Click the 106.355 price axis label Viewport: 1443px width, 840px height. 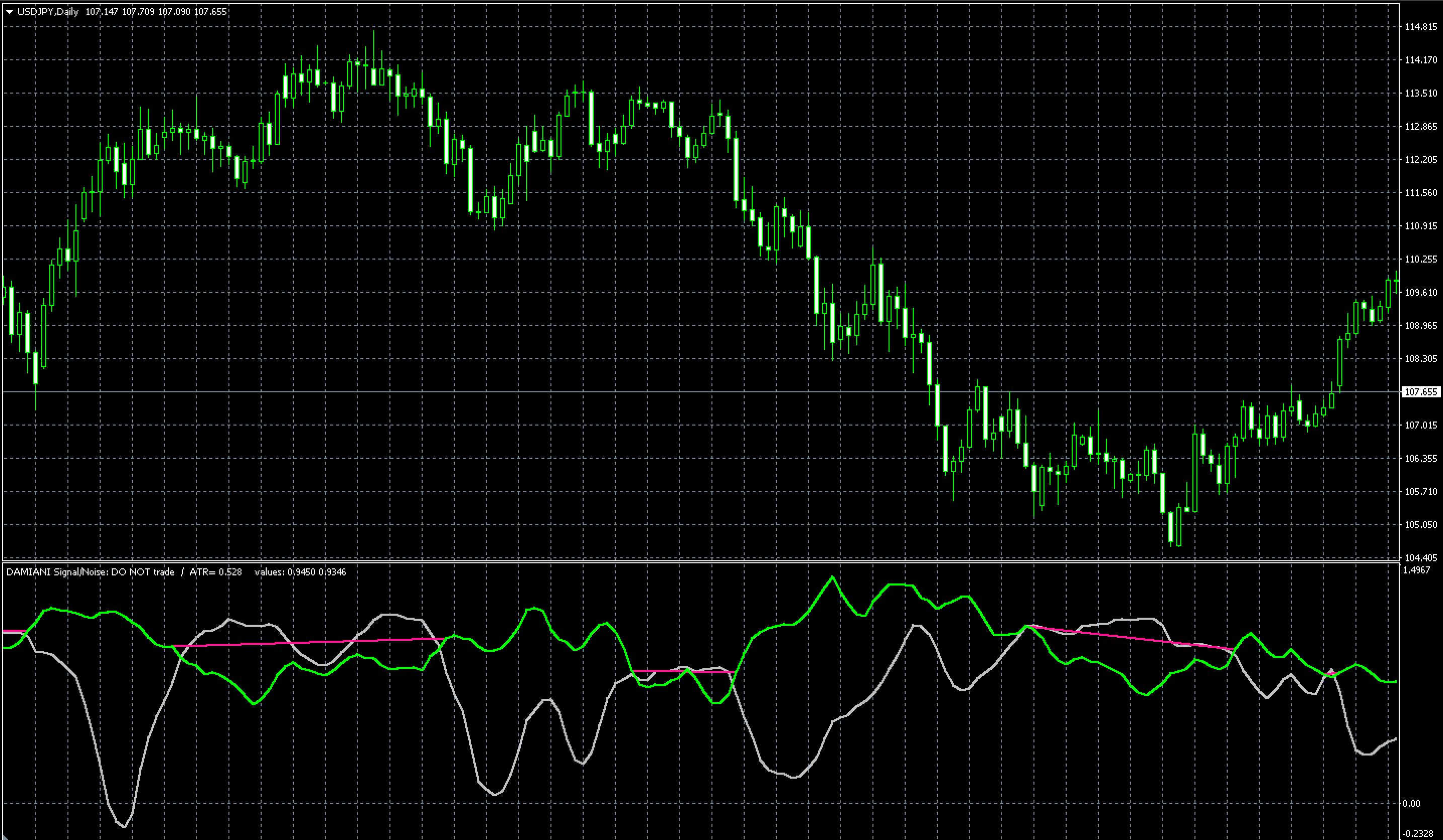pos(1421,459)
